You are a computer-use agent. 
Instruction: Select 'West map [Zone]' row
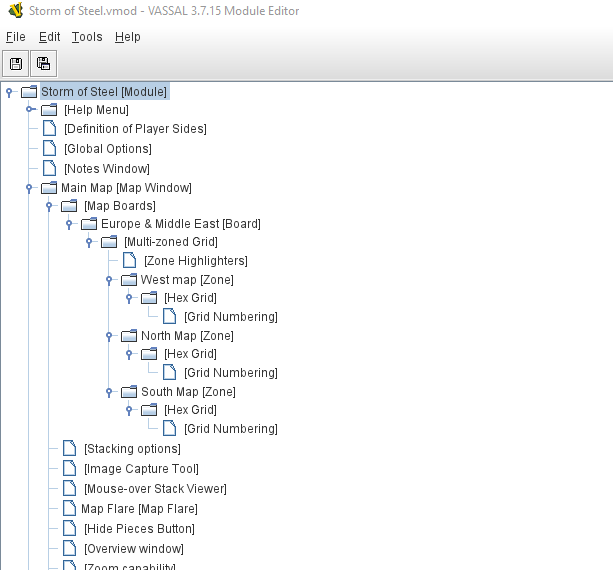click(187, 280)
